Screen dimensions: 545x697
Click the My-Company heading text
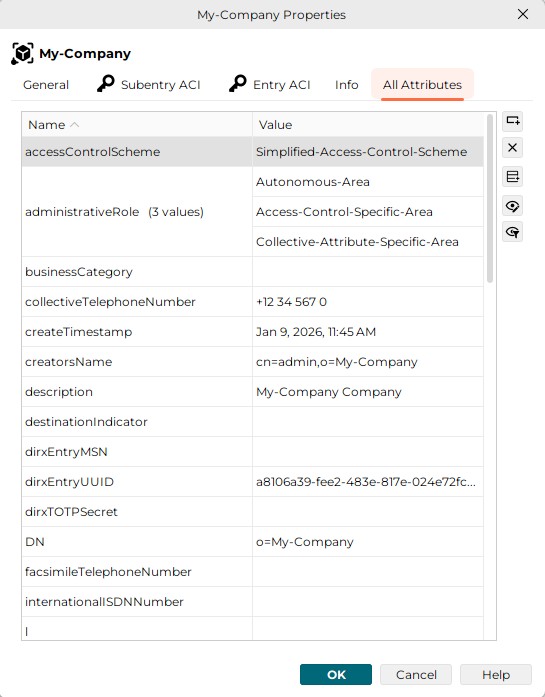pos(85,54)
